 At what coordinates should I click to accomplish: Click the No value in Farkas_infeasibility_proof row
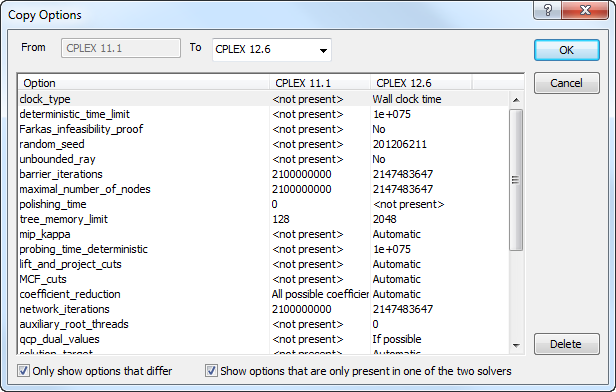[x=379, y=129]
